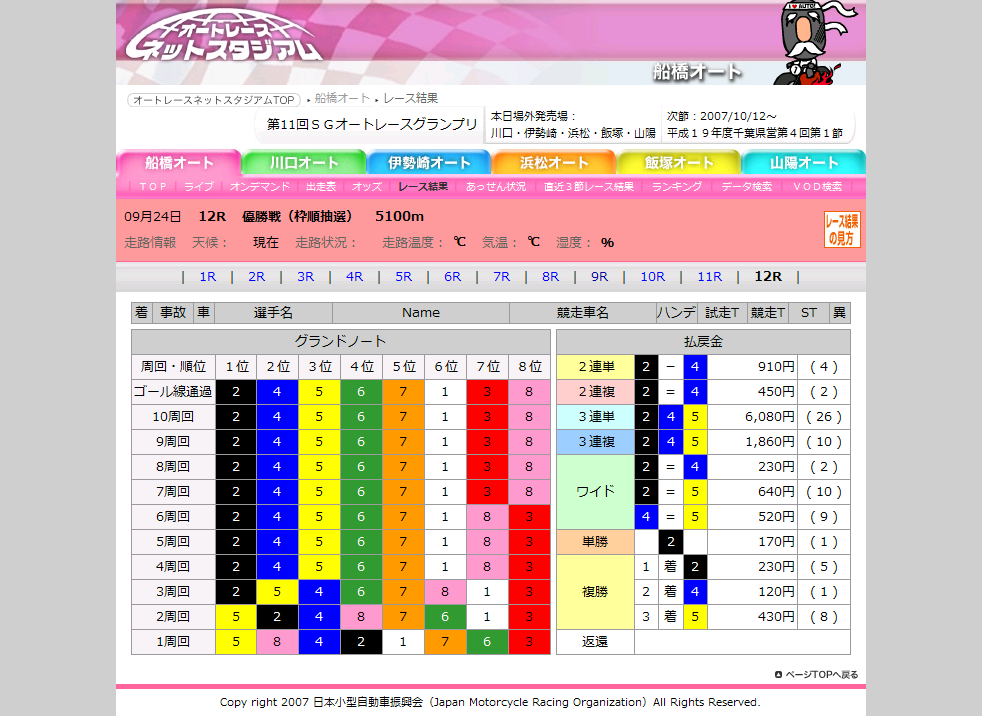
Task: Open the 出走表 submenu item
Action: click(321, 187)
